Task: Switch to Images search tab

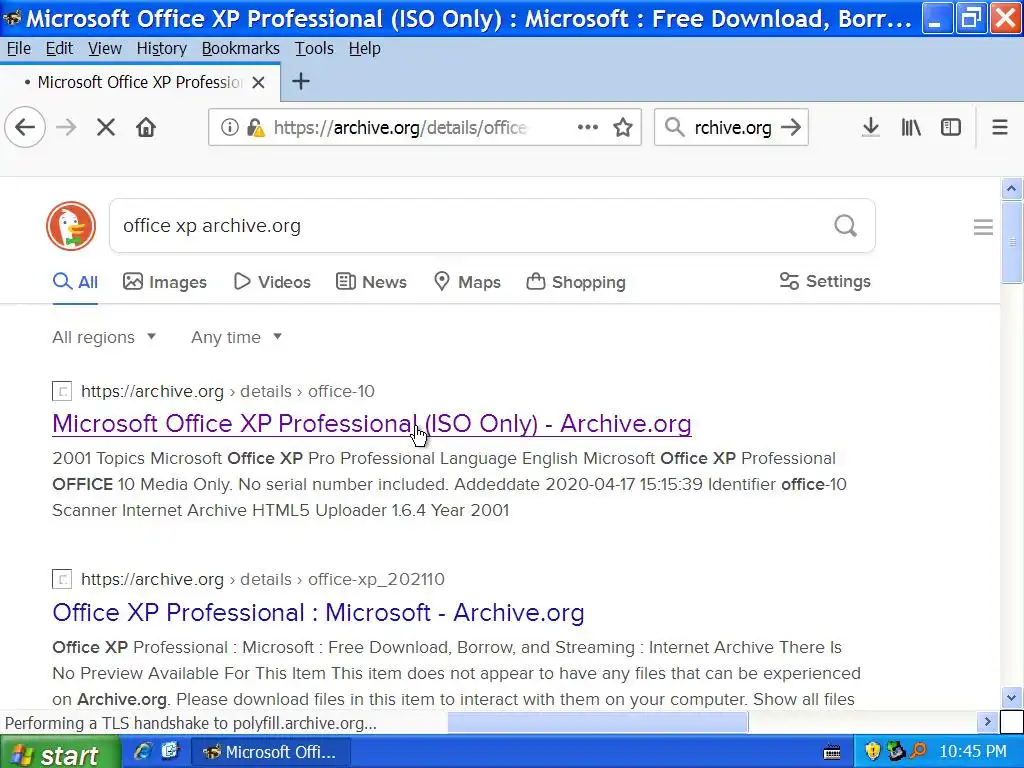Action: click(x=165, y=282)
